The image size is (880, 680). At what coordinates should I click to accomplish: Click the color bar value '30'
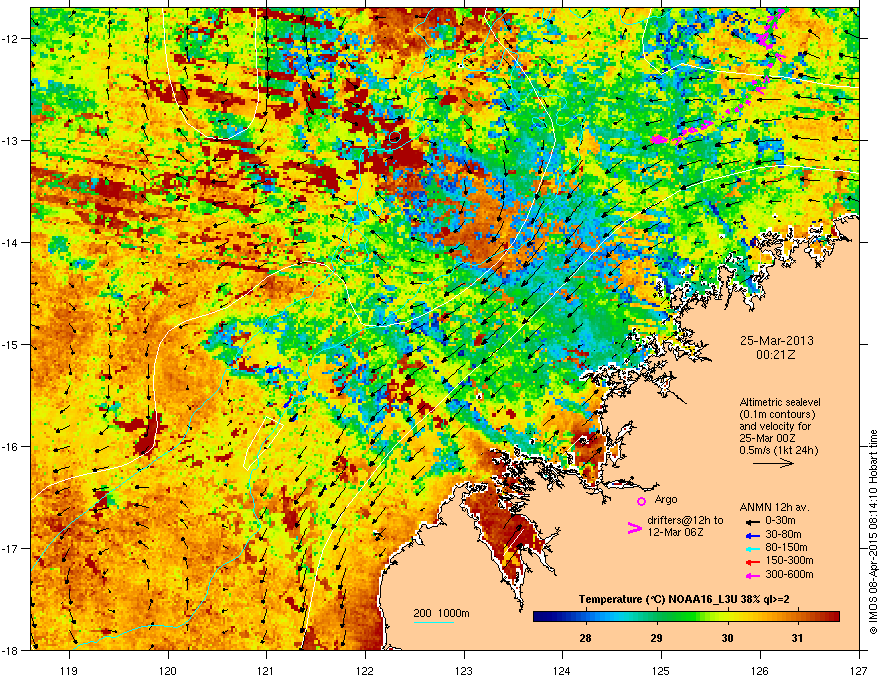pyautogui.click(x=727, y=638)
